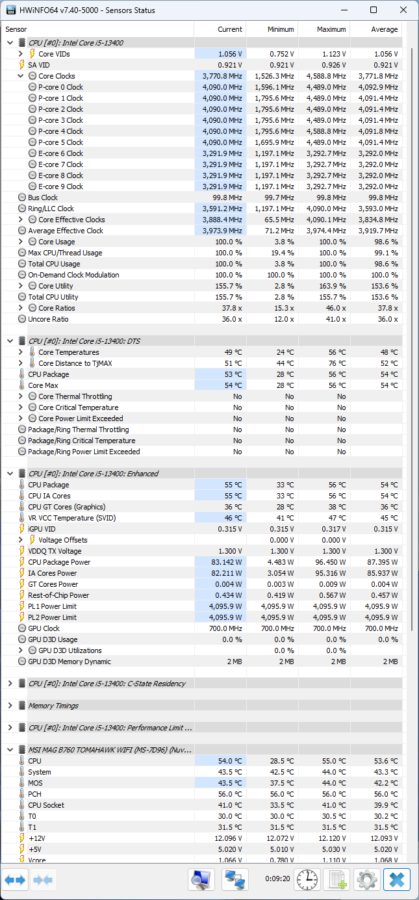Viewport: 419px width, 900px height.
Task: Reset timer using the clock icon
Action: (308, 879)
